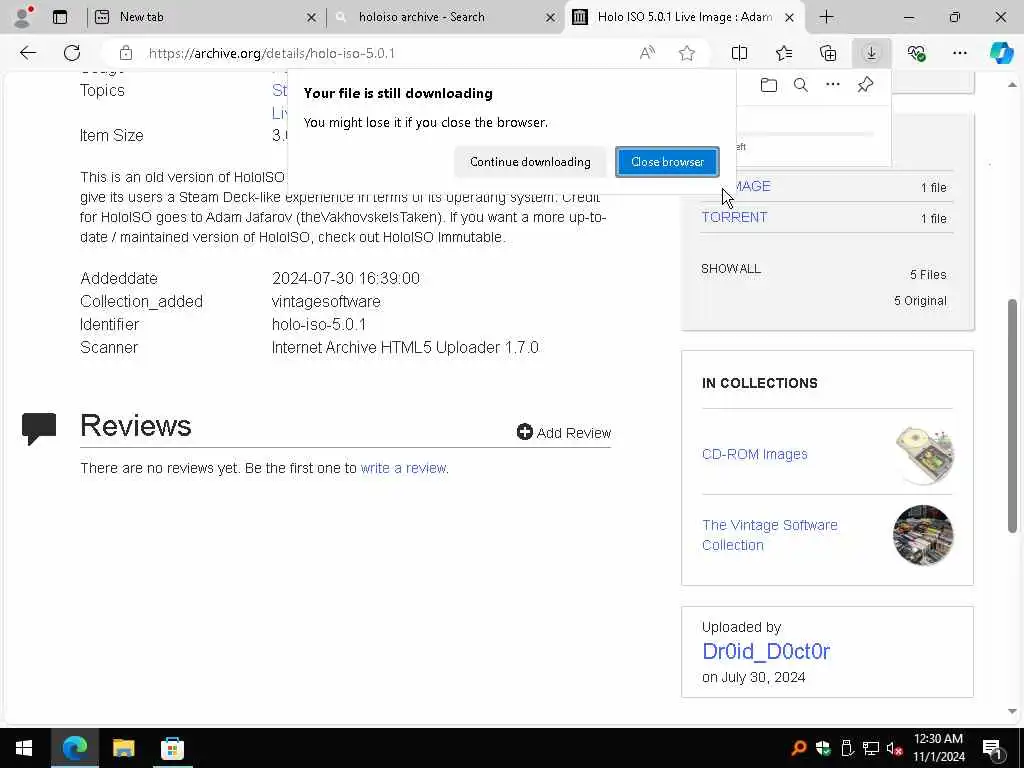Close the Holo ISO 5.0.1 tab
1024x768 pixels.
tap(789, 18)
